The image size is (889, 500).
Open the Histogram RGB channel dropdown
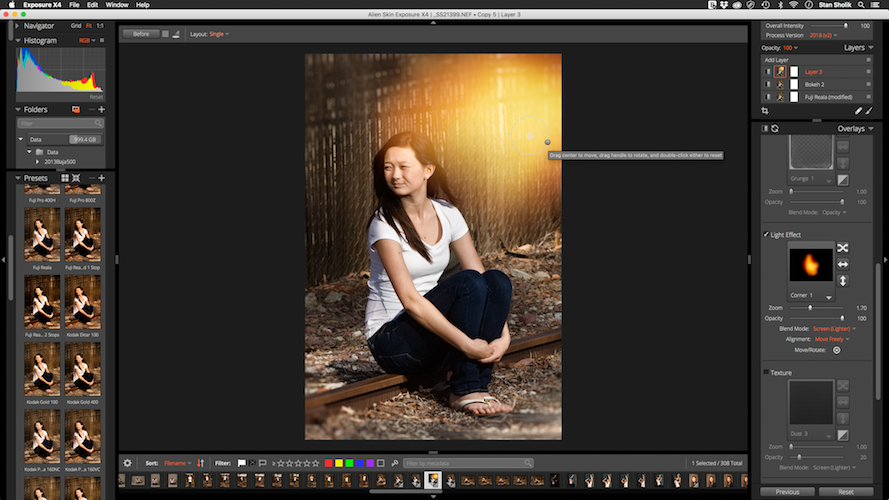(x=87, y=40)
